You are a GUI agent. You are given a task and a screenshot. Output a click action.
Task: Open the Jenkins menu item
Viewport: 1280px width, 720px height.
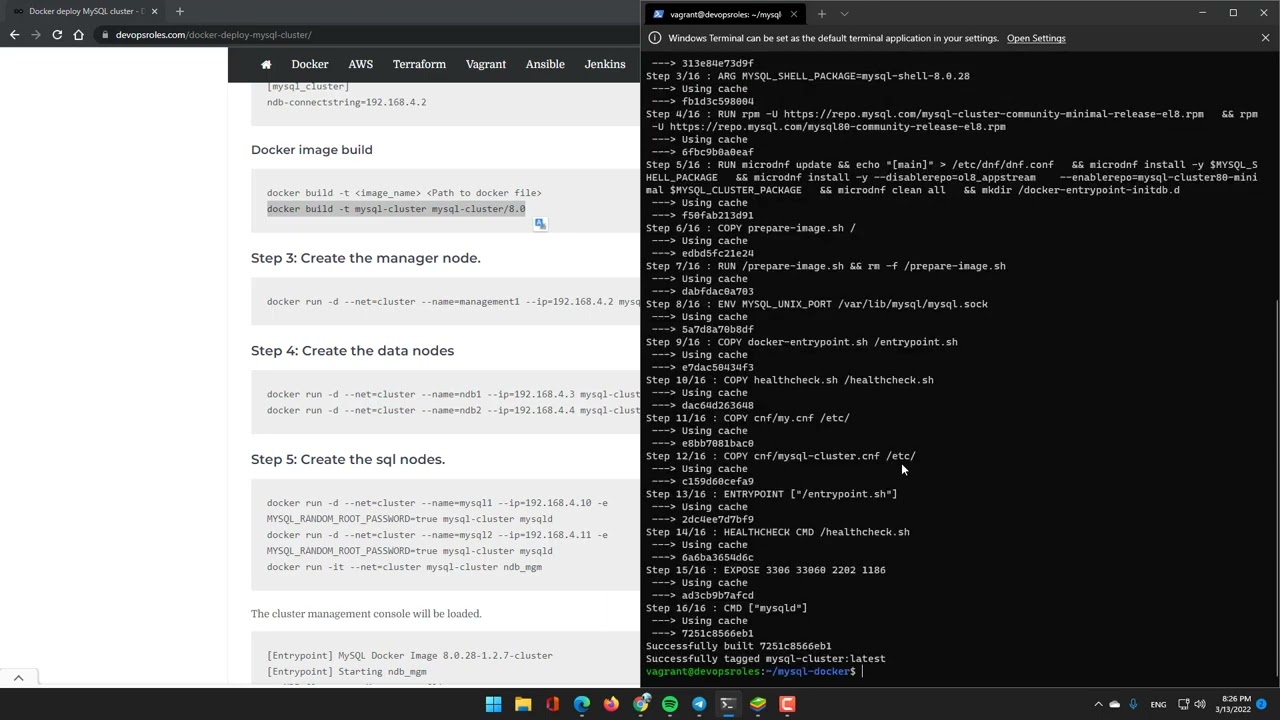pyautogui.click(x=605, y=64)
